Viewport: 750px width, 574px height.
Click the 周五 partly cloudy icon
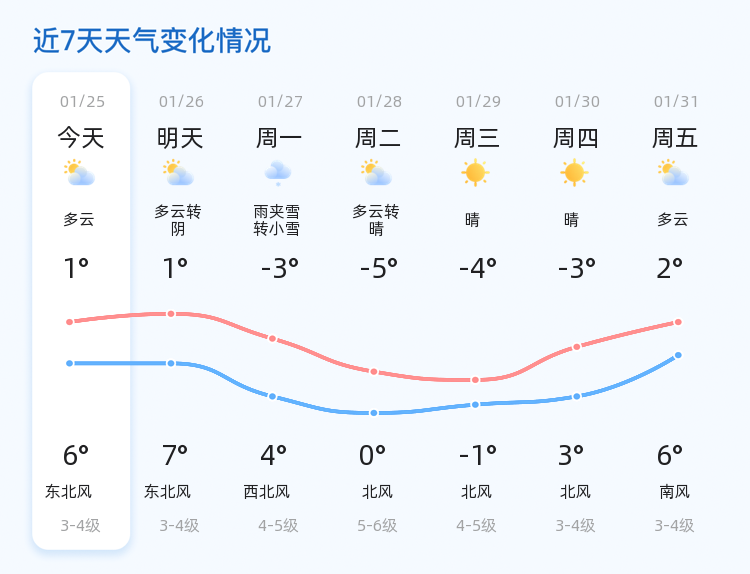tap(673, 173)
